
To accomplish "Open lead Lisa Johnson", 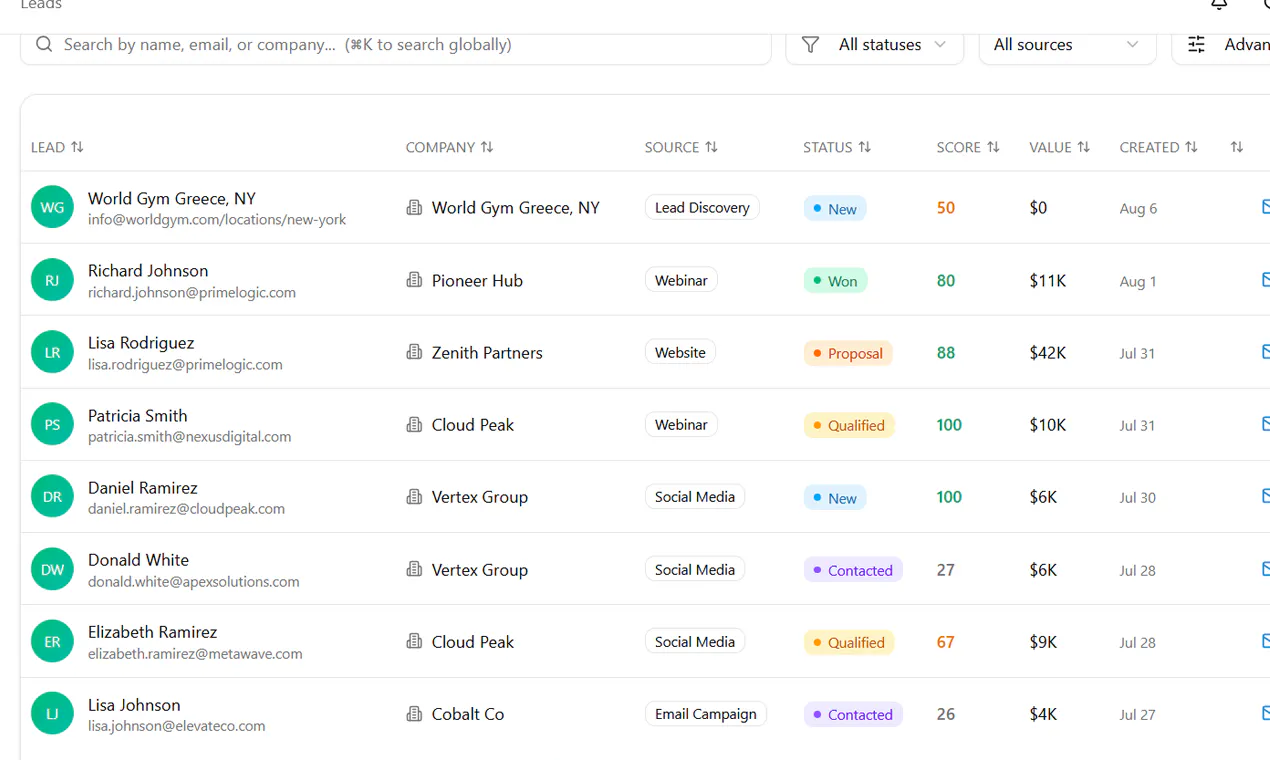I will coord(134,704).
